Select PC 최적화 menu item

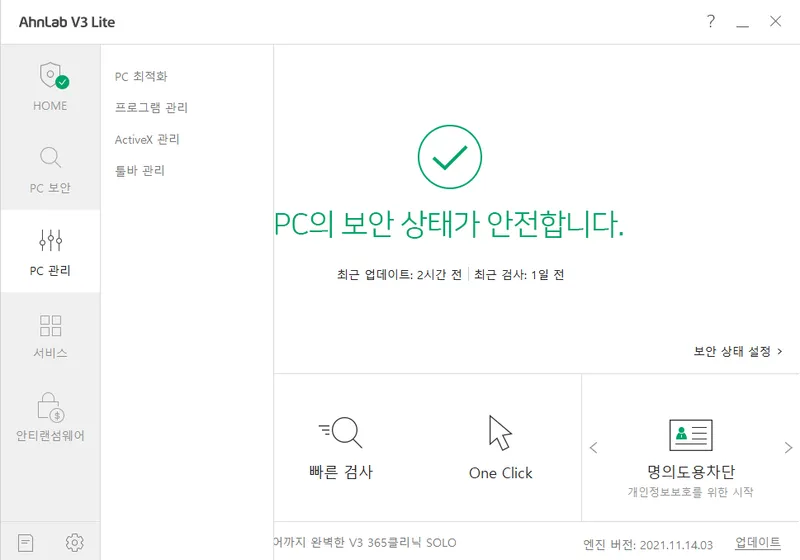[x=141, y=77]
